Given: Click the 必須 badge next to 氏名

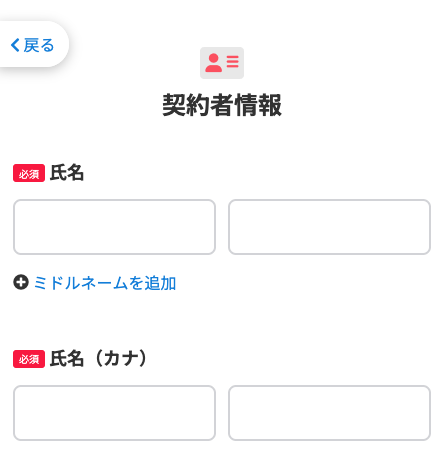Looking at the screenshot, I should tap(29, 173).
